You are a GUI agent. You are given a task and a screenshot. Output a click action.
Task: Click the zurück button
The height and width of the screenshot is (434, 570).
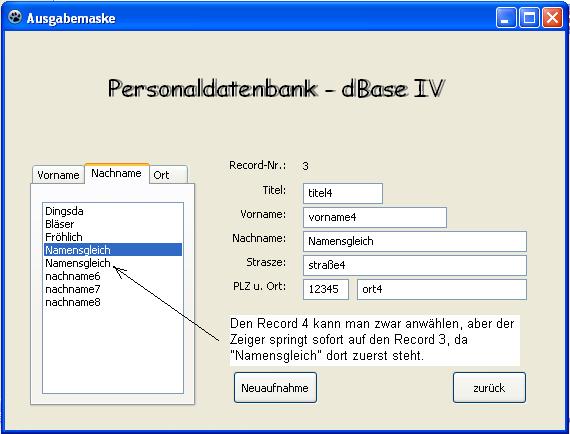[489, 387]
